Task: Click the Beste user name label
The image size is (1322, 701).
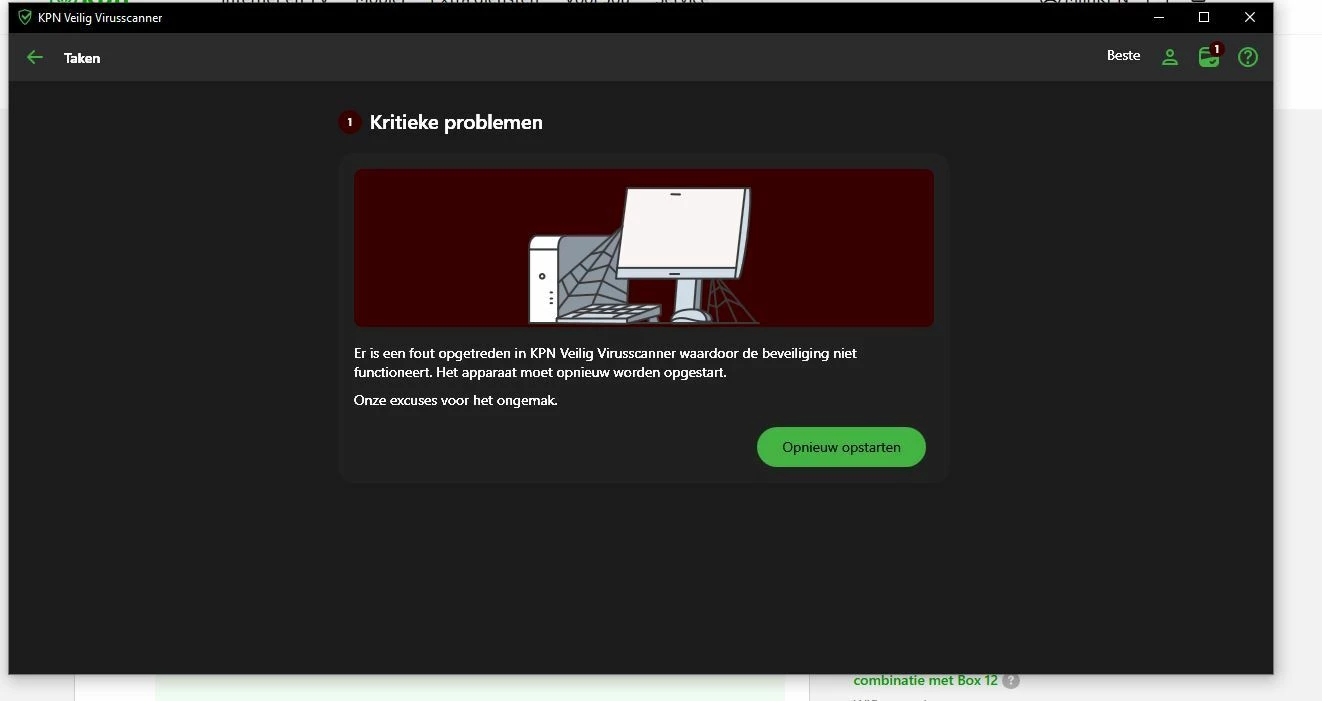Action: [1123, 56]
